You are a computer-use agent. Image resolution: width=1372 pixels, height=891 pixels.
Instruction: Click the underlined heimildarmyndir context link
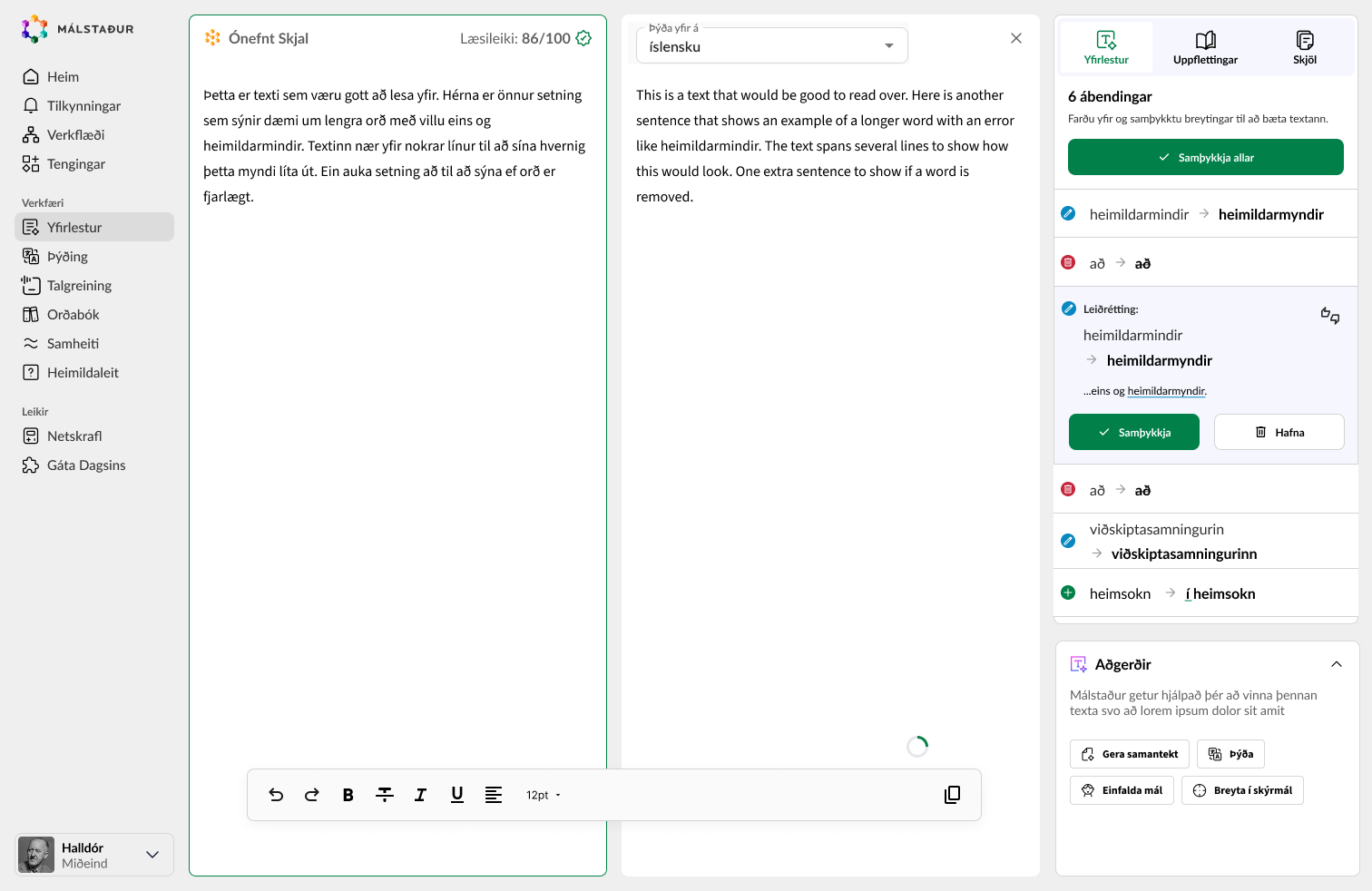pos(1167,391)
